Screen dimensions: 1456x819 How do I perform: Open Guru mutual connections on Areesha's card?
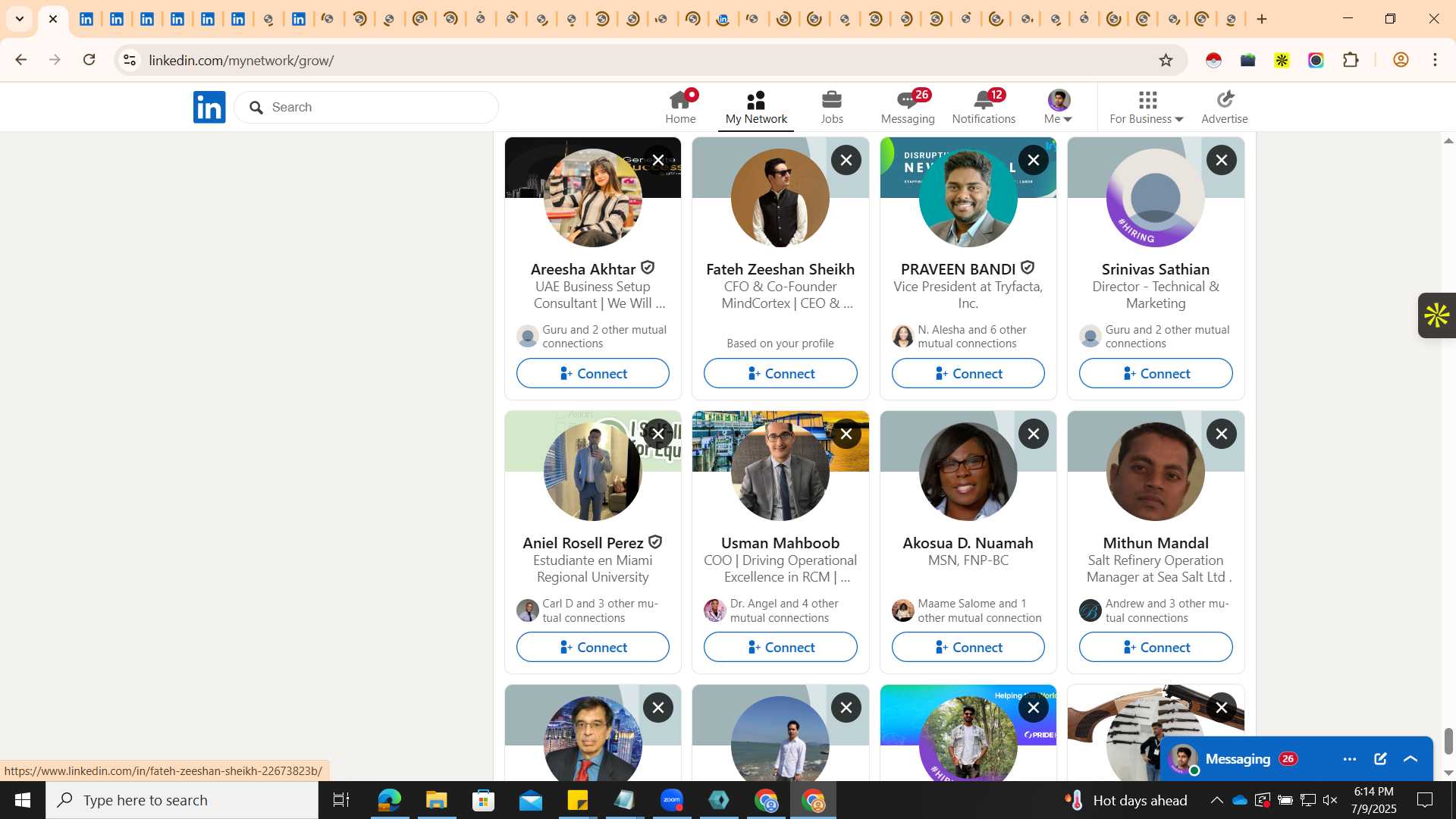point(592,336)
